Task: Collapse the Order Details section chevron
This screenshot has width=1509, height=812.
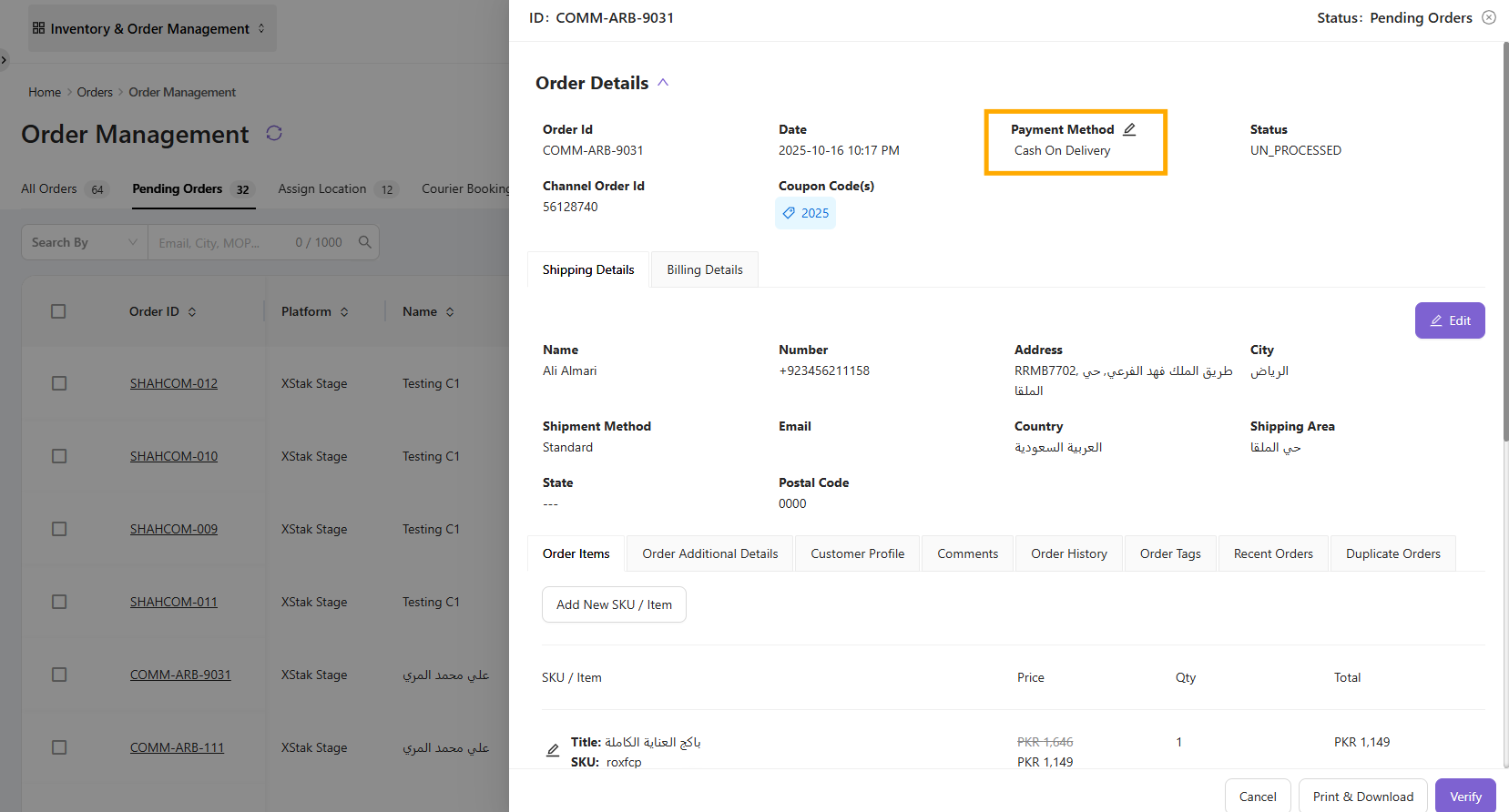Action: (x=663, y=83)
